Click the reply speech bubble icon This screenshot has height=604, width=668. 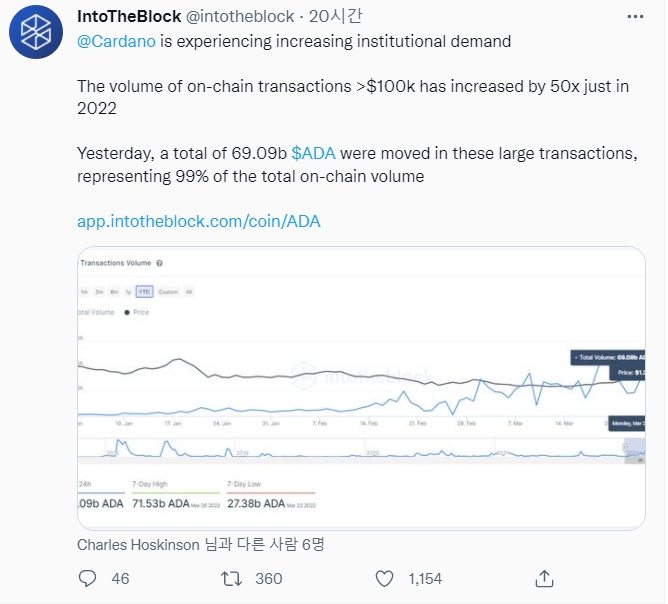(88, 578)
